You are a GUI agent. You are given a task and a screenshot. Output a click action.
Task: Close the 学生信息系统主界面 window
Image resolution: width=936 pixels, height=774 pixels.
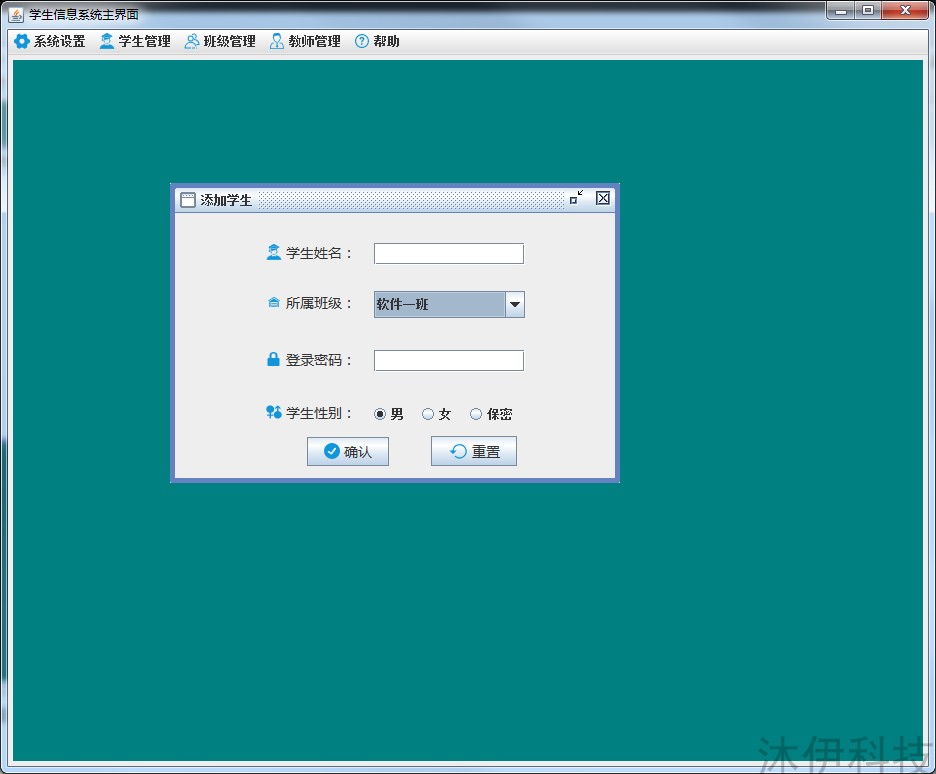(x=905, y=10)
